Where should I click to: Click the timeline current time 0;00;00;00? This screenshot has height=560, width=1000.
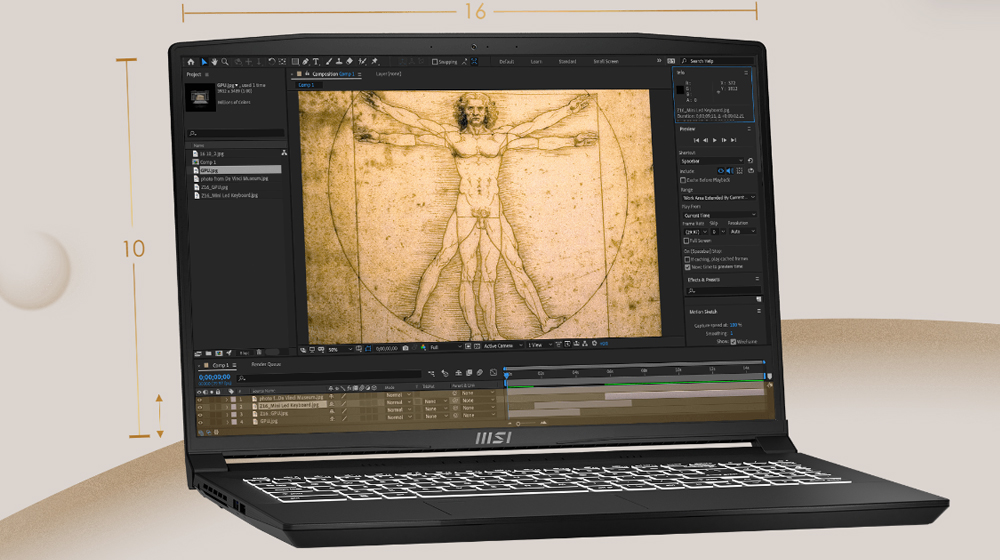pyautogui.click(x=214, y=377)
